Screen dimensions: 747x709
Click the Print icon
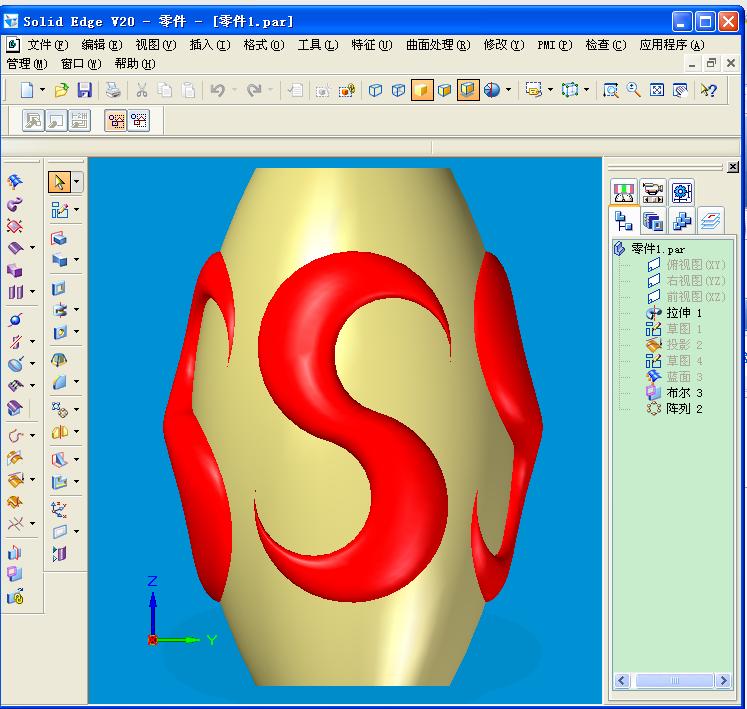(113, 90)
